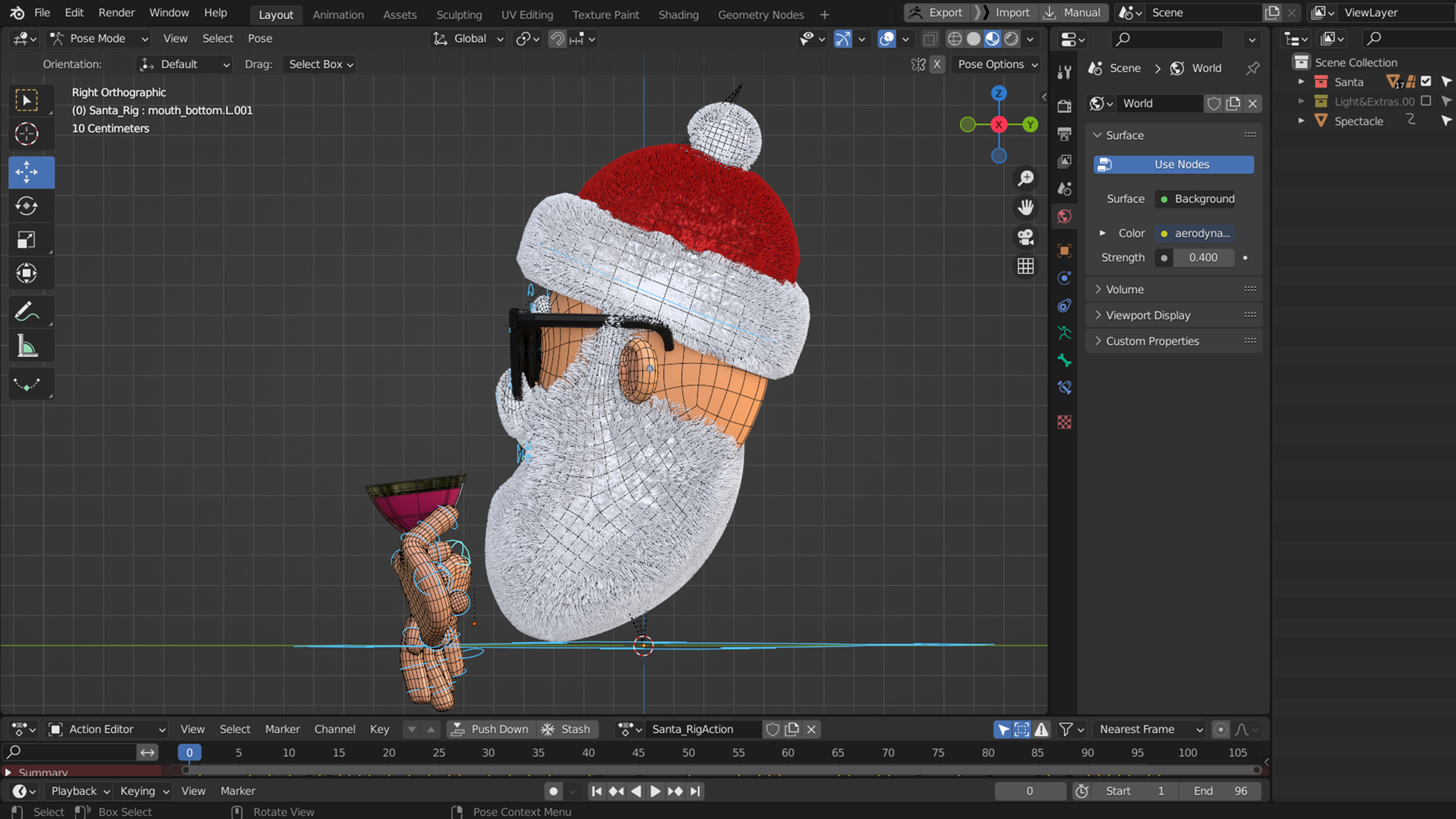Click the Pan view hand icon
Viewport: 1456px width, 819px height.
tap(1025, 208)
